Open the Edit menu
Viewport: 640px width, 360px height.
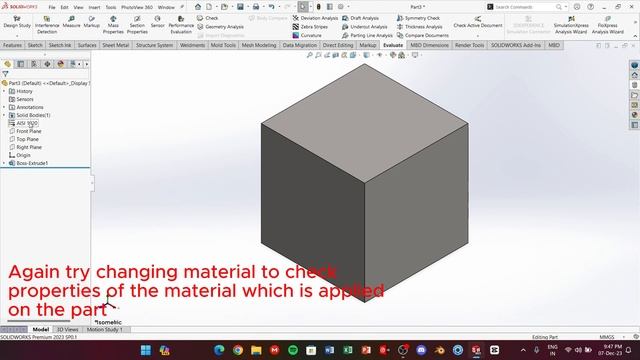pos(64,7)
